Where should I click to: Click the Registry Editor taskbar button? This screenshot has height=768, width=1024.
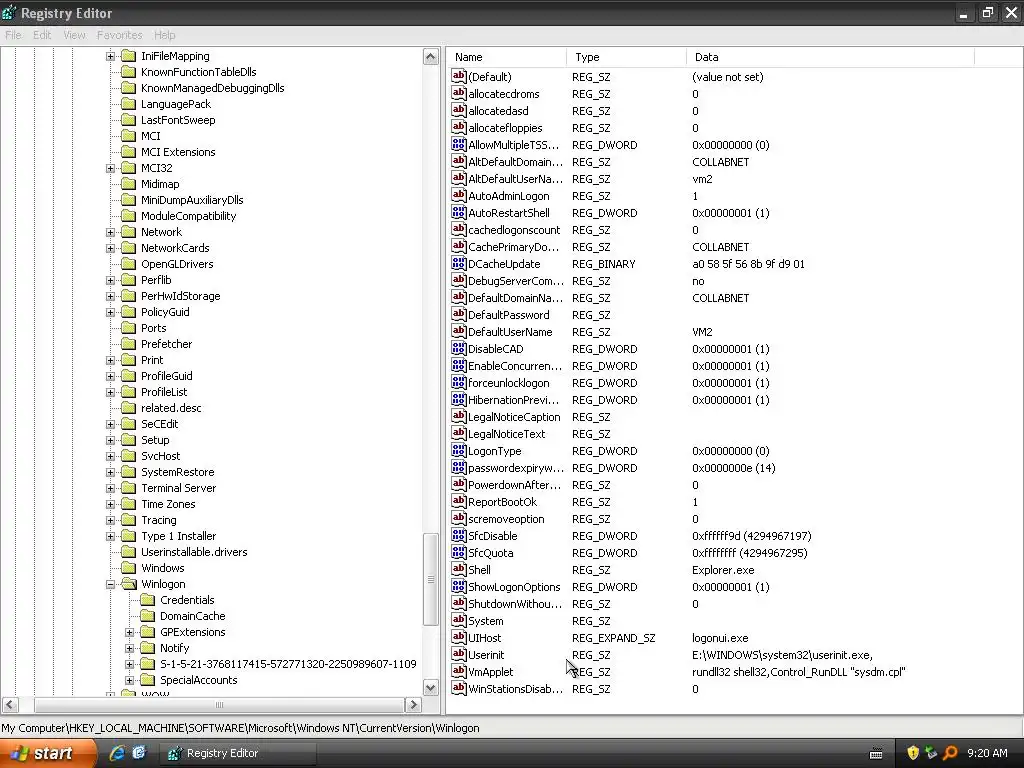(x=238, y=753)
